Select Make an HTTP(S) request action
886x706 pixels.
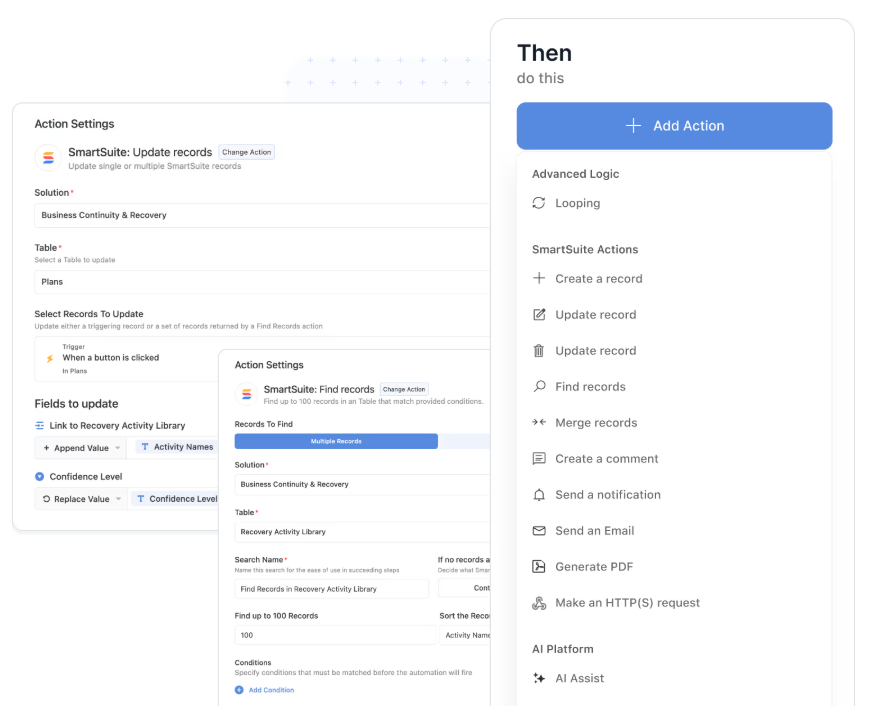(627, 603)
